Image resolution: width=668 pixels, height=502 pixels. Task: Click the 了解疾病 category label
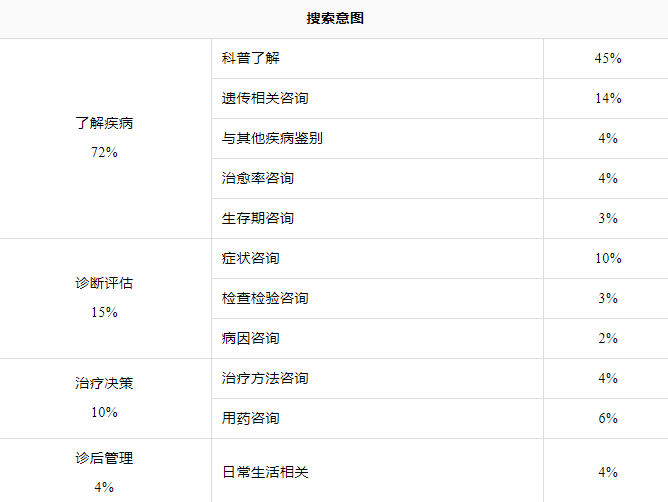point(104,123)
